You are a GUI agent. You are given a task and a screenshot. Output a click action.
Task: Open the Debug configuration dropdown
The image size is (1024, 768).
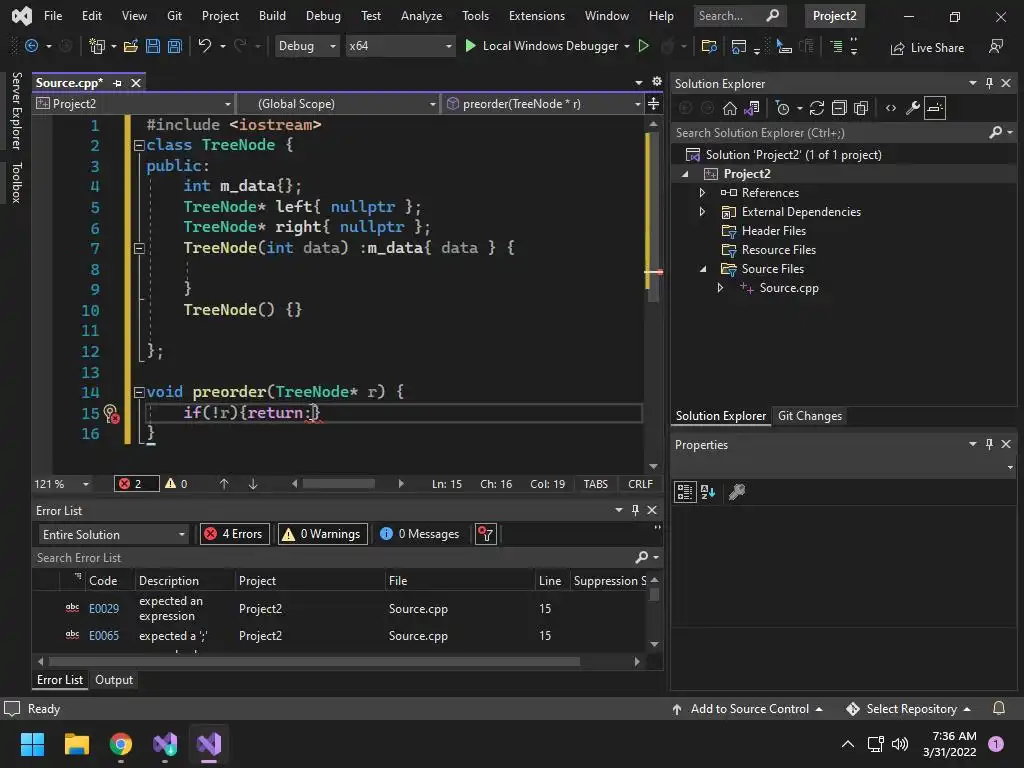click(x=306, y=46)
